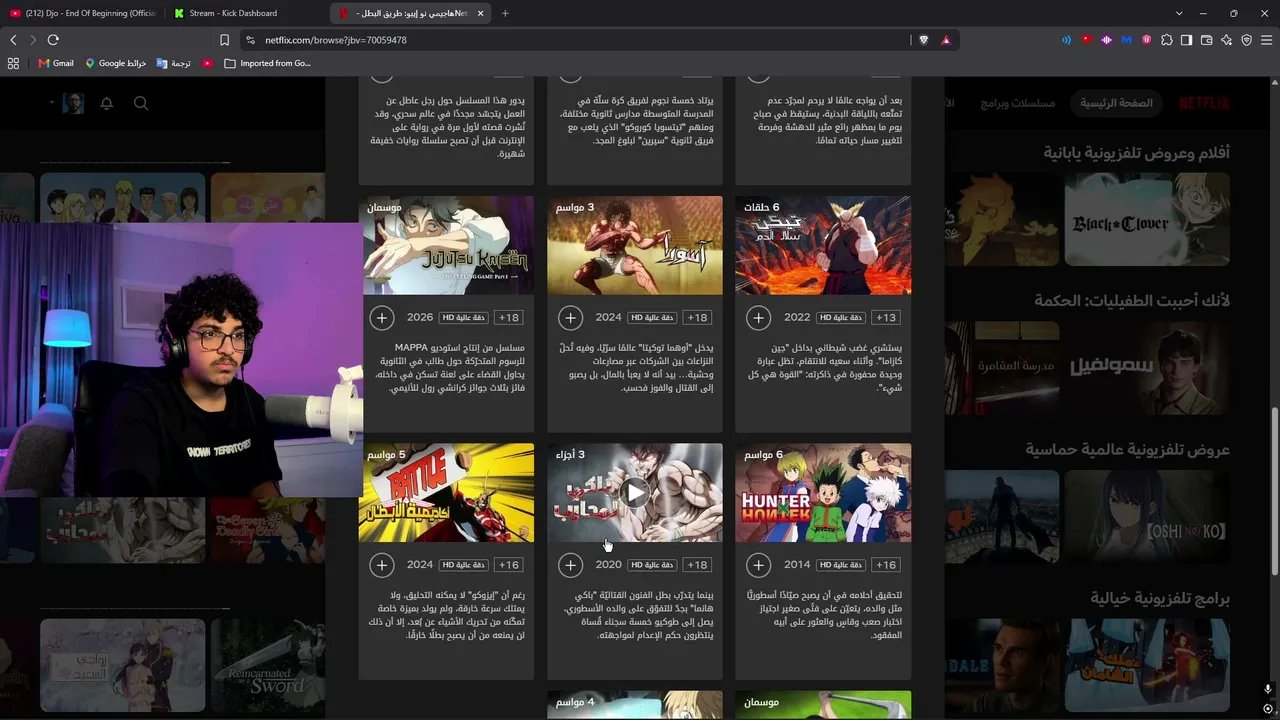Open the Reincarnated Sword background thumbnail
The image size is (1280, 720).
[x=268, y=665]
